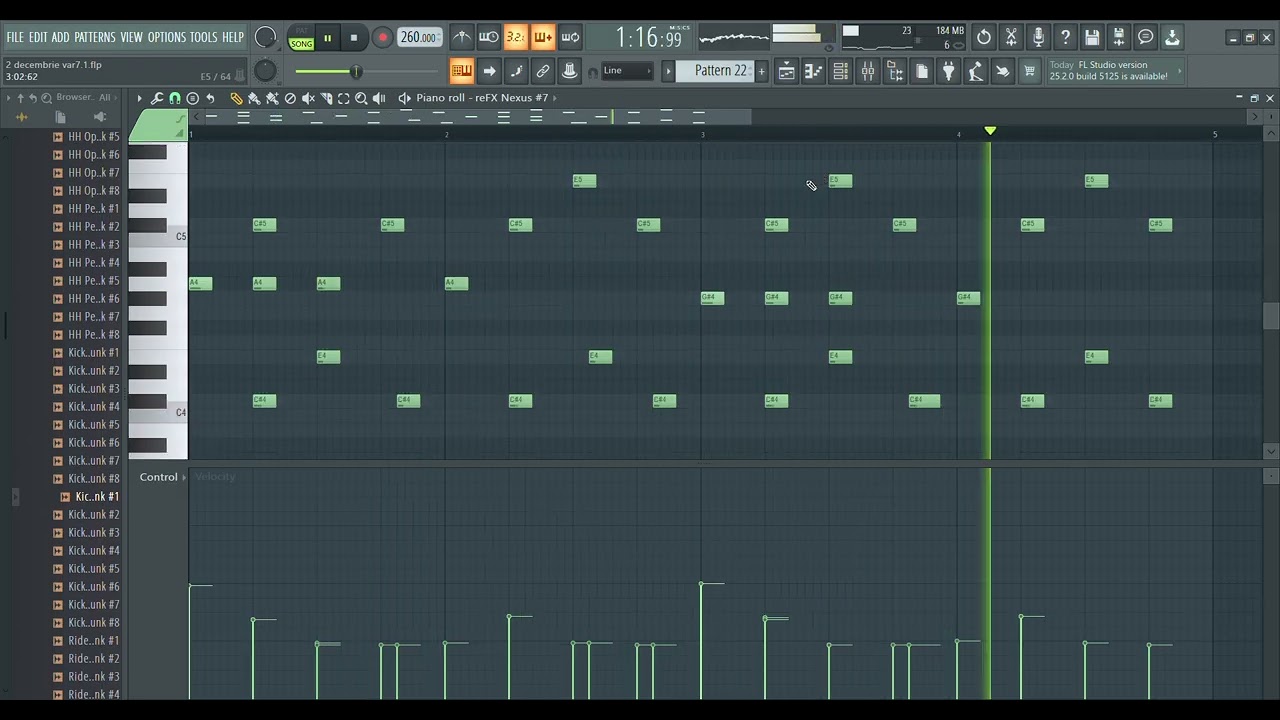Click the yellow playhead marker on timeline

(990, 131)
